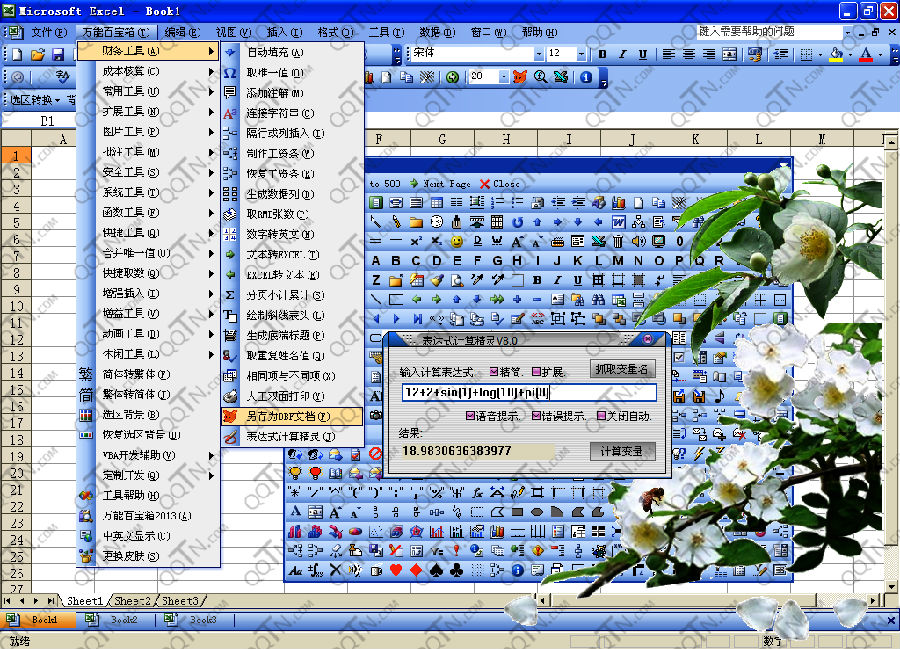The height and width of the screenshot is (649, 900).
Task: Click the Italic formatting icon
Action: click(622, 54)
